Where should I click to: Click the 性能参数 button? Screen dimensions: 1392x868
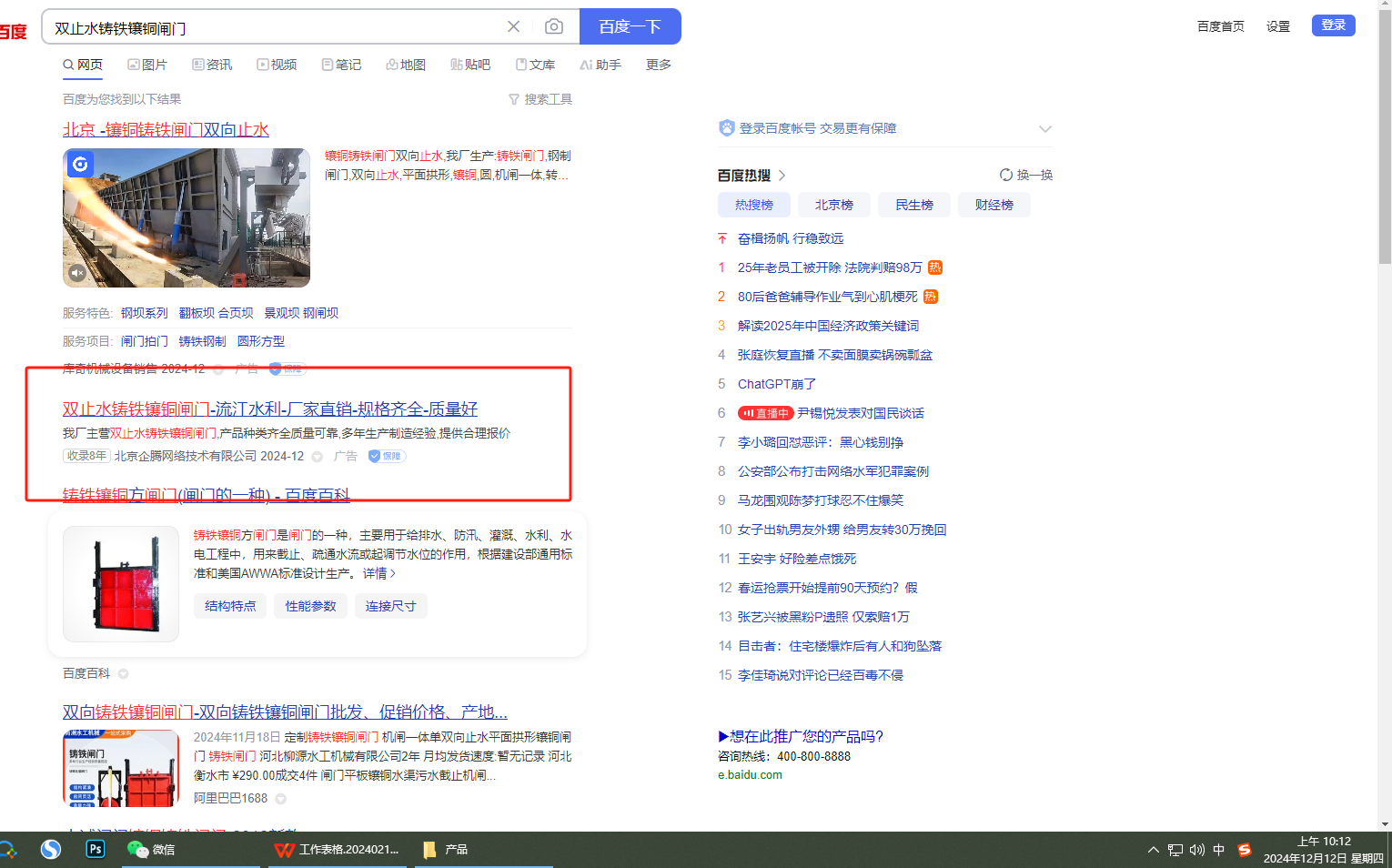point(310,606)
